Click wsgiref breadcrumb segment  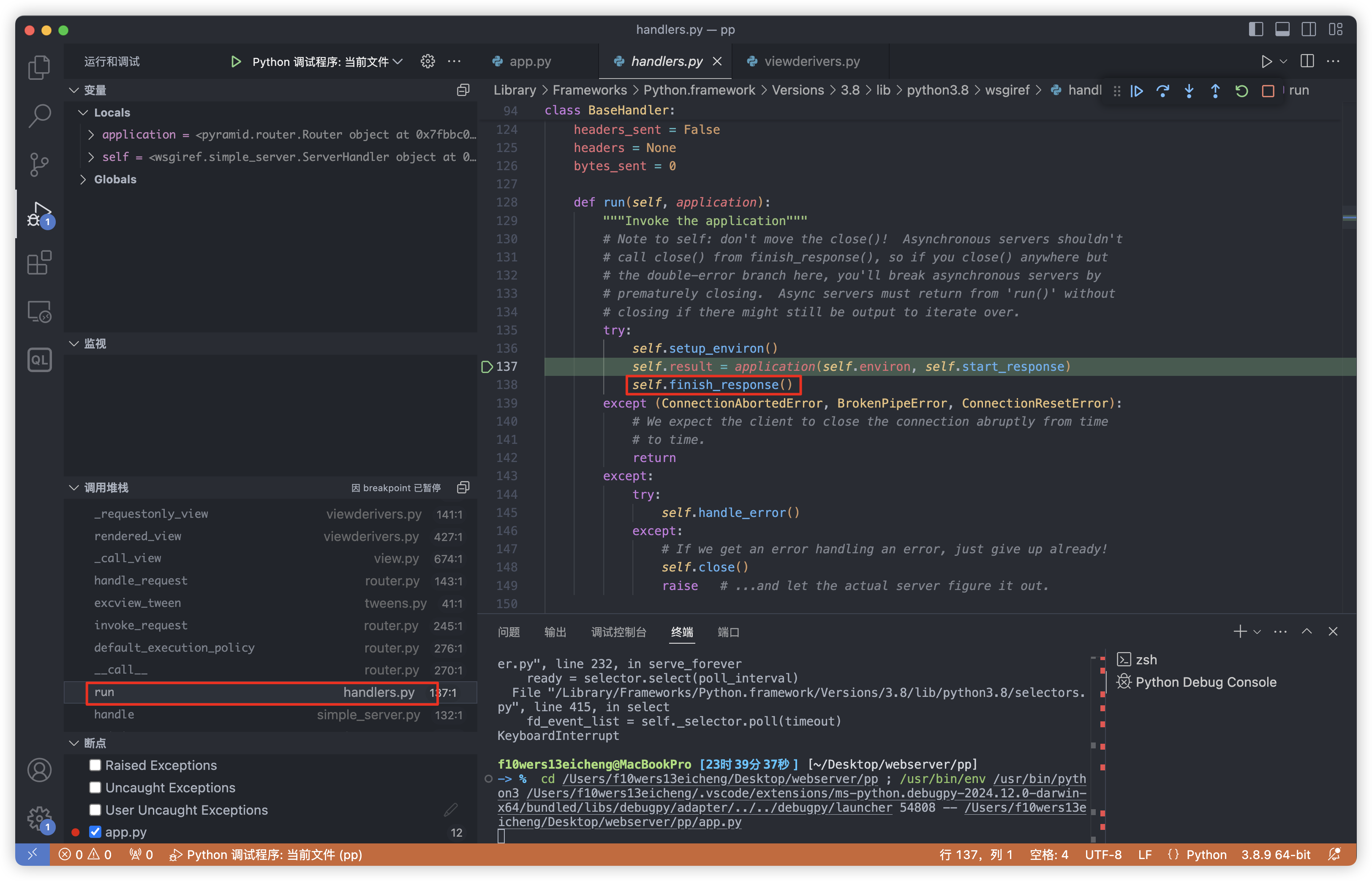1007,90
